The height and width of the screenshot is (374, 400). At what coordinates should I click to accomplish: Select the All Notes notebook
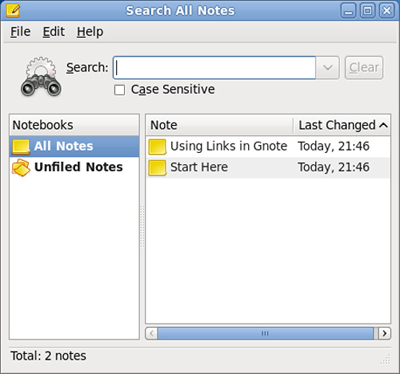[x=74, y=146]
